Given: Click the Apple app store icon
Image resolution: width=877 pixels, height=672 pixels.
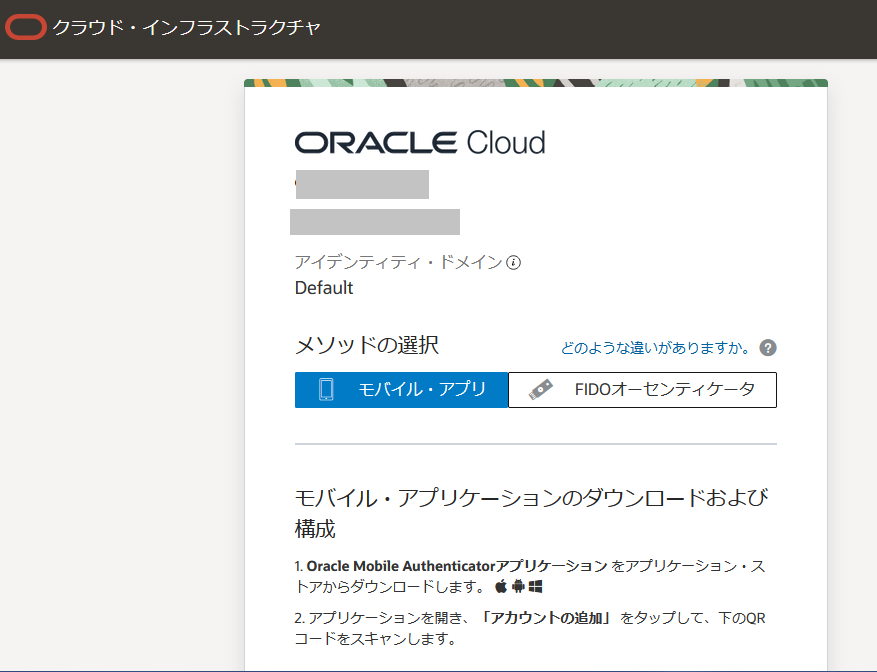Looking at the screenshot, I should click(x=501, y=586).
